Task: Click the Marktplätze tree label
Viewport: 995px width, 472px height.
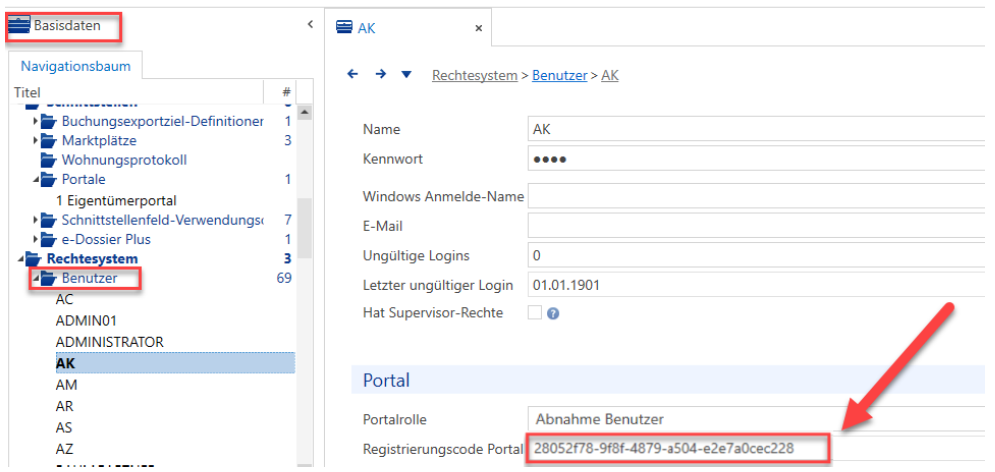Action: pos(99,140)
